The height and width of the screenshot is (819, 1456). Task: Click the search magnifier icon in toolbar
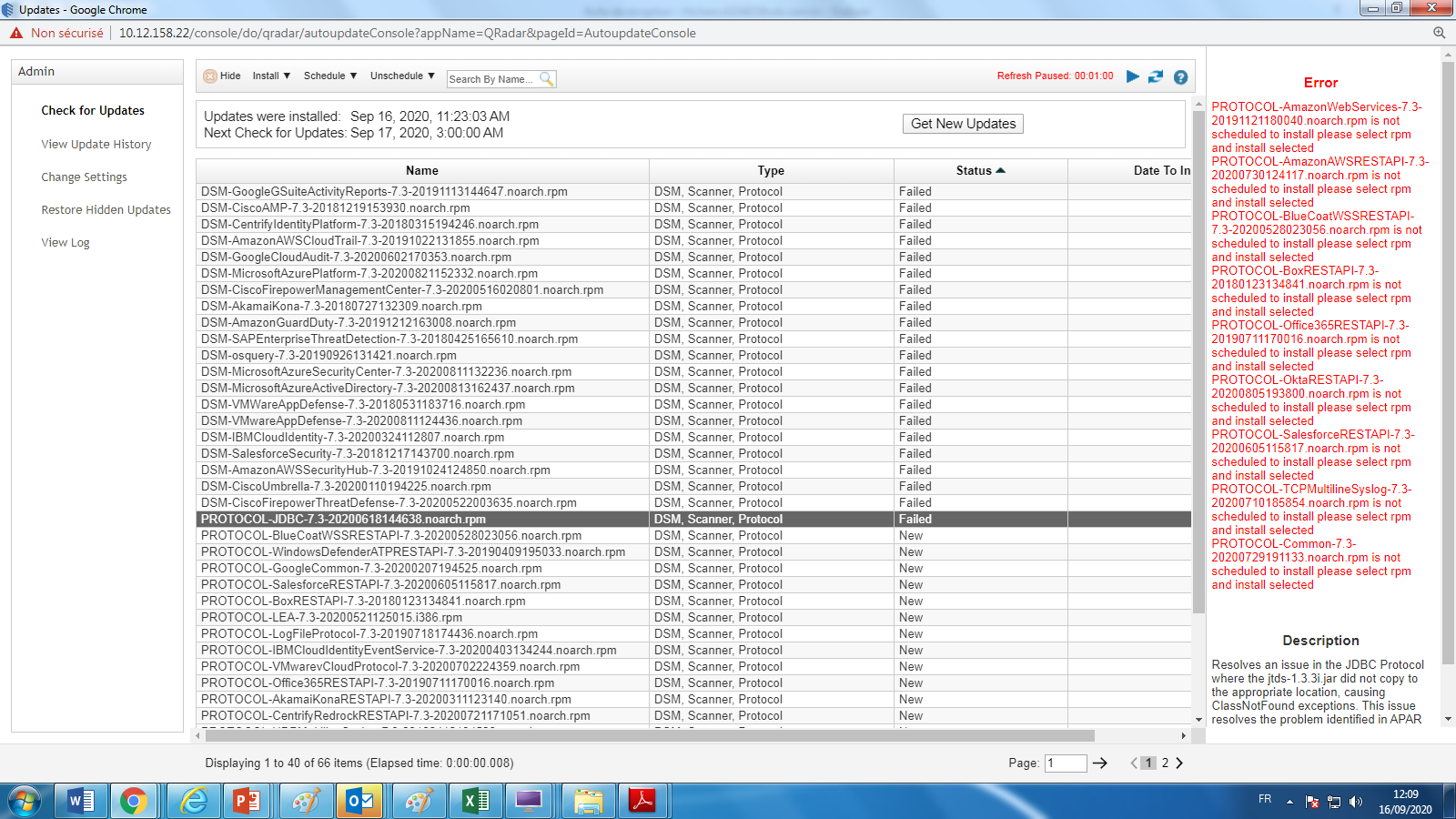click(547, 79)
